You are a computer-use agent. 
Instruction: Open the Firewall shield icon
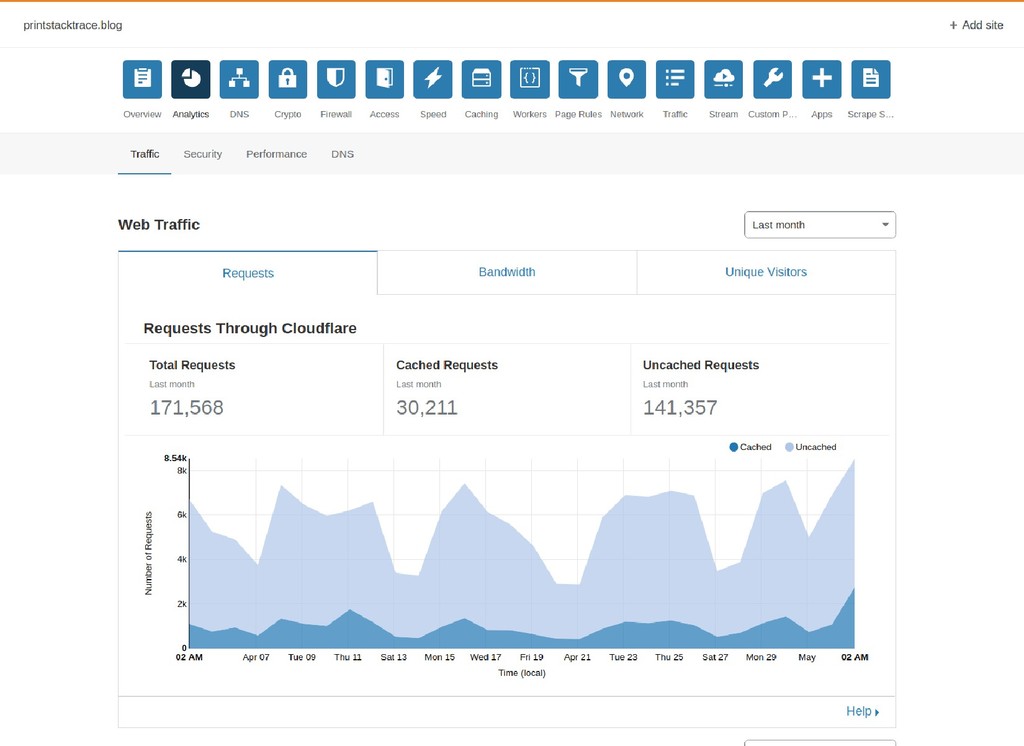point(336,79)
